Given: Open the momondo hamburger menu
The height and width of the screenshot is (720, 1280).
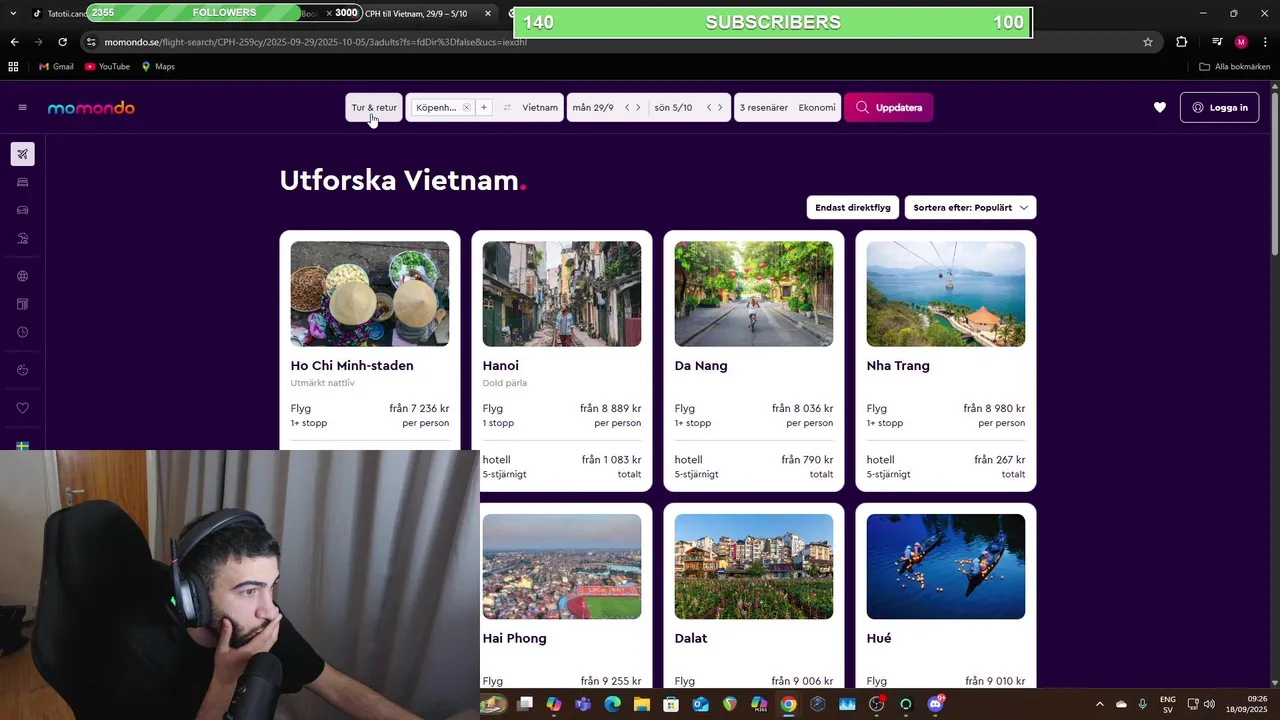Looking at the screenshot, I should (22, 108).
